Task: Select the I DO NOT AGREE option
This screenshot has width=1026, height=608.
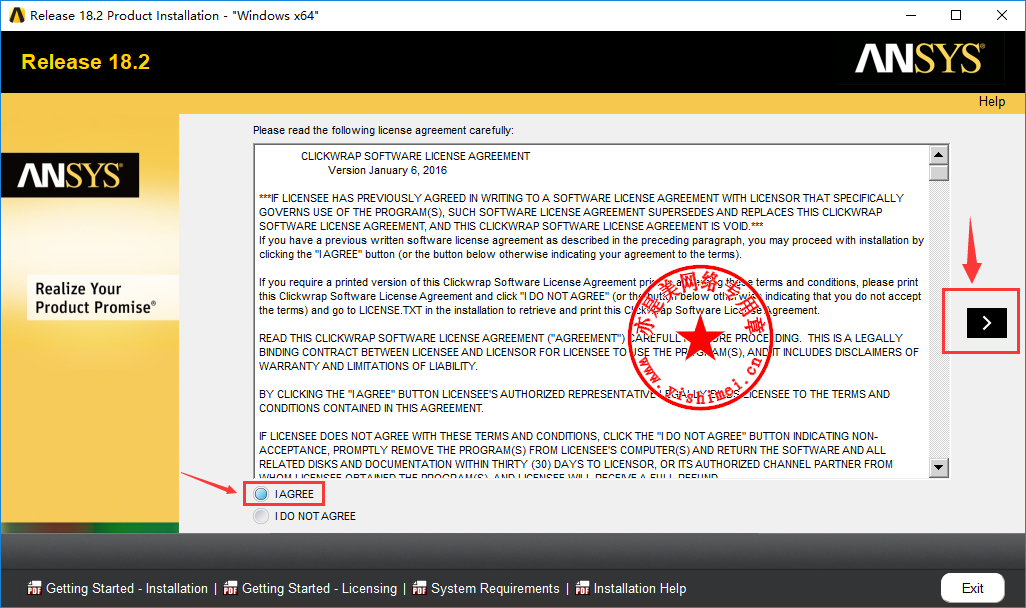Action: (x=261, y=516)
